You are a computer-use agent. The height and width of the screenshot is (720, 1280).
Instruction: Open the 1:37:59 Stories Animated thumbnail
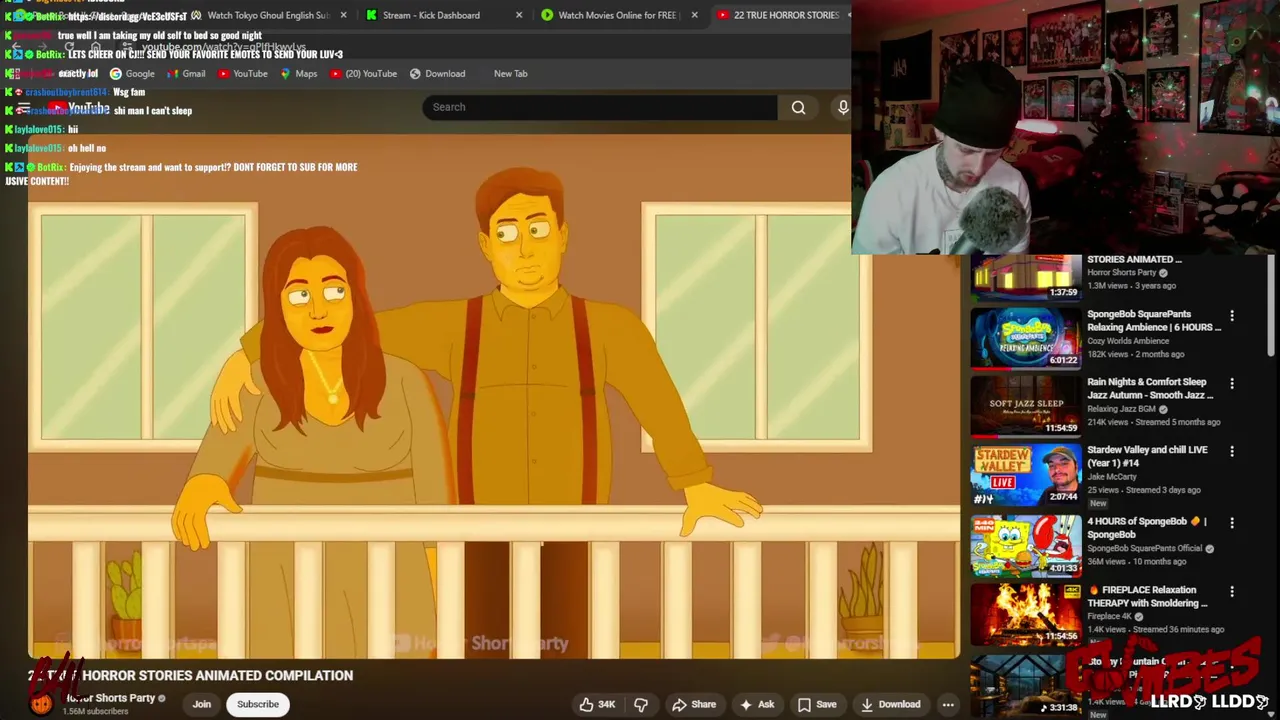tap(1026, 276)
